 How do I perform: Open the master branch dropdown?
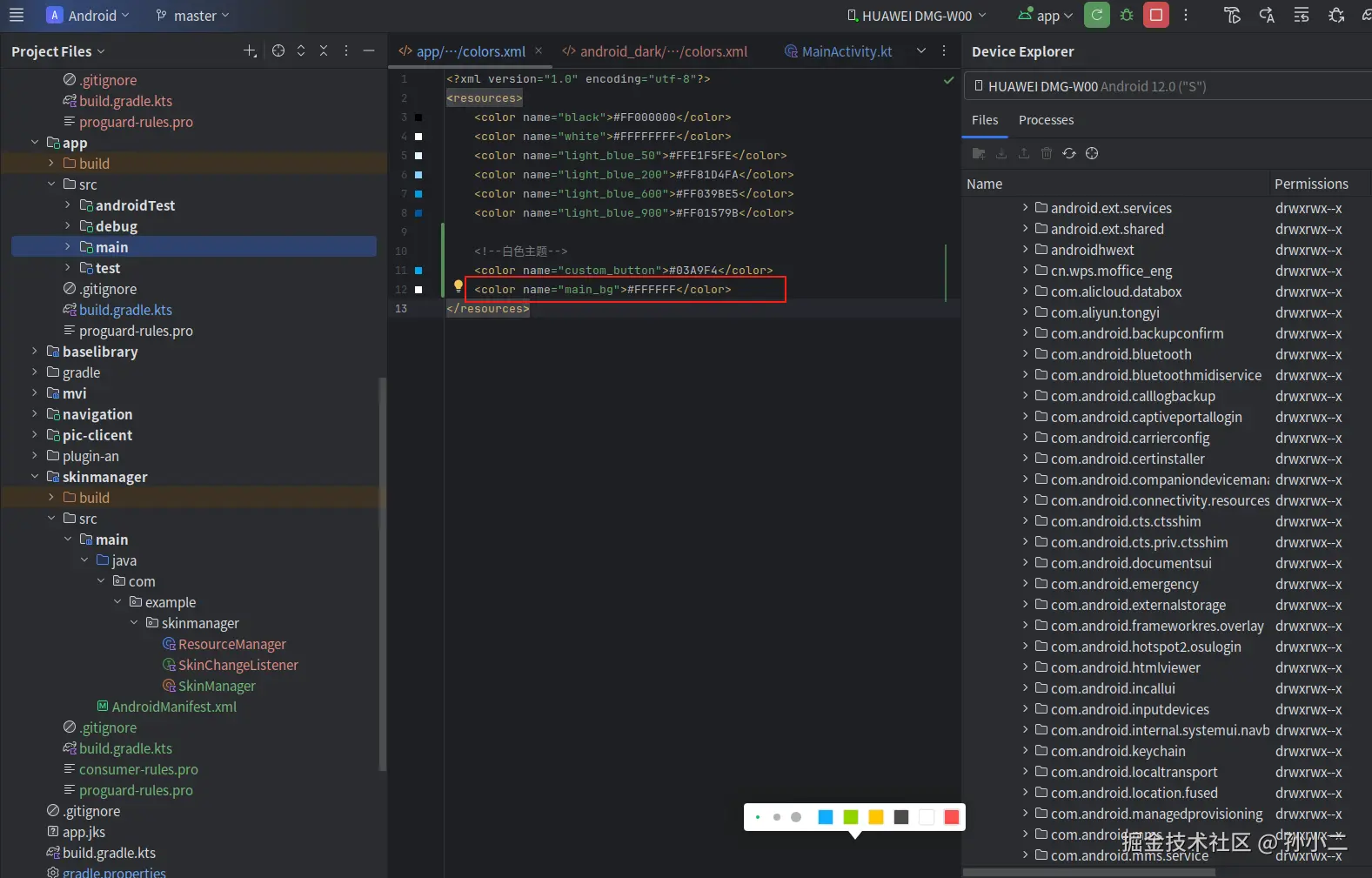[x=192, y=15]
